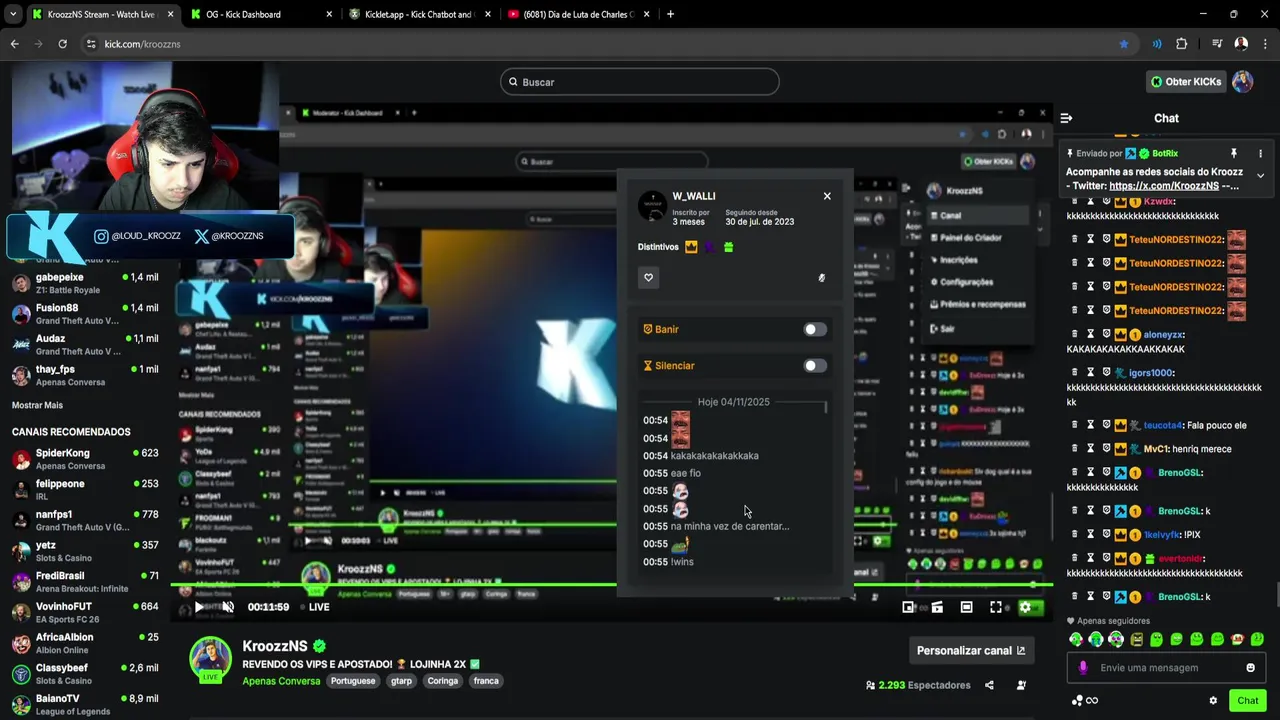Close the W_WALLI user card
Screen dimensions: 1280x720
pos(827,196)
